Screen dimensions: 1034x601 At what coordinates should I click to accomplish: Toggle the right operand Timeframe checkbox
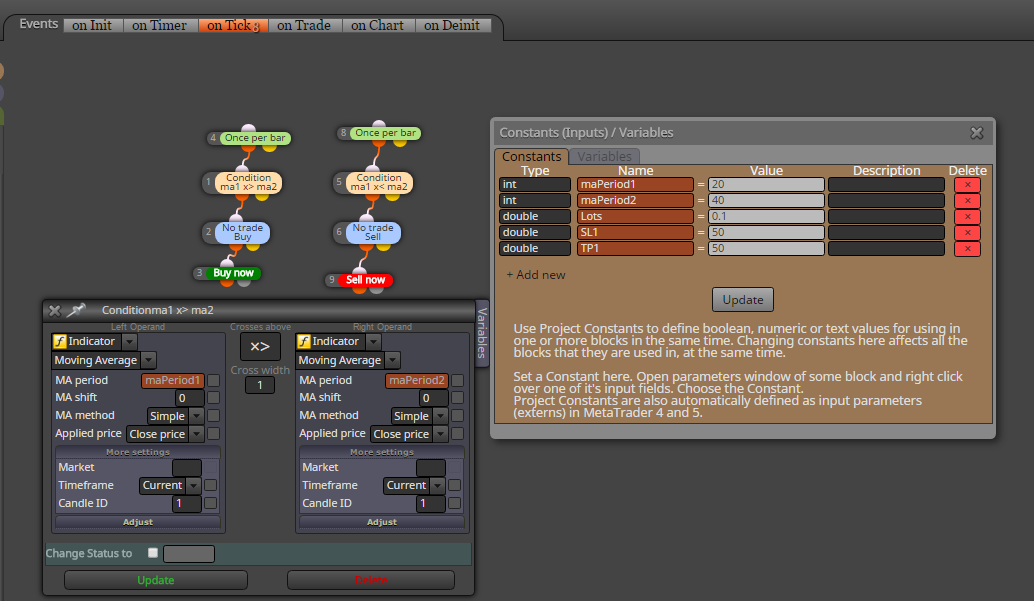pos(454,485)
